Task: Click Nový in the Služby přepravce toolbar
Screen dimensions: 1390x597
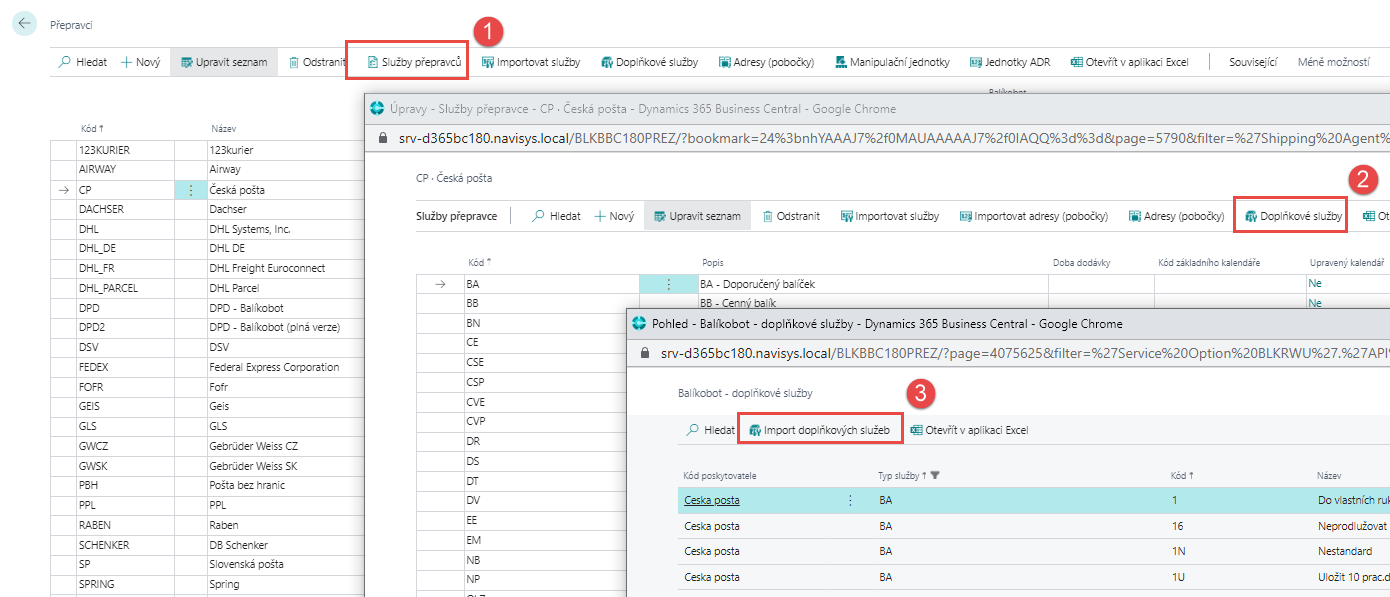Action: 614,215
